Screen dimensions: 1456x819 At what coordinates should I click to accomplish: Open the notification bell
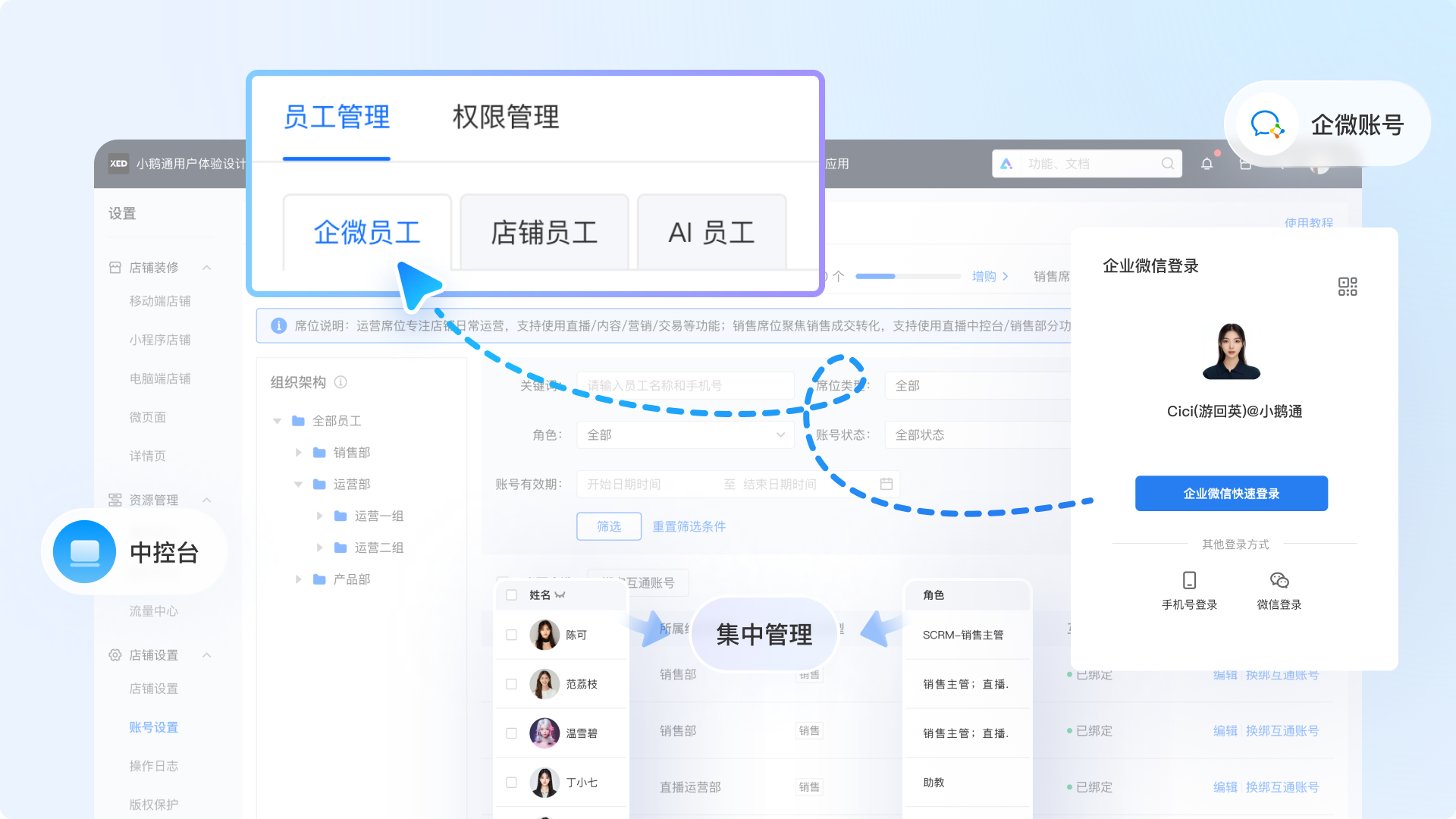coord(1207,164)
